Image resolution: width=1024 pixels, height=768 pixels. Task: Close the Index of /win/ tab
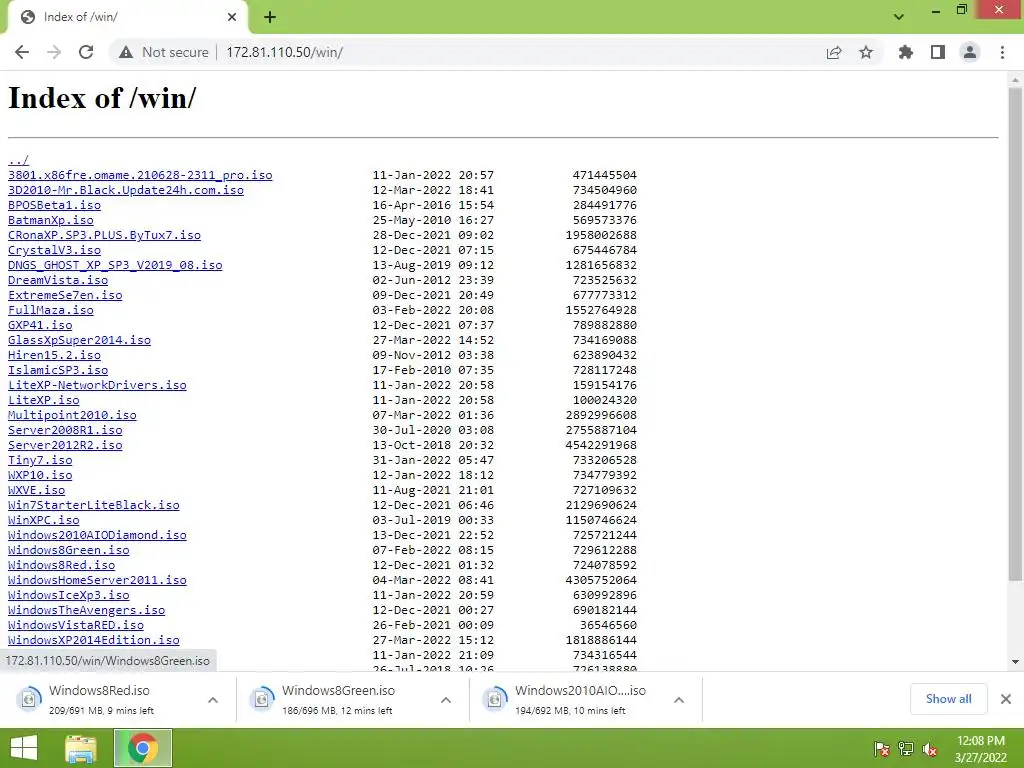tap(232, 17)
